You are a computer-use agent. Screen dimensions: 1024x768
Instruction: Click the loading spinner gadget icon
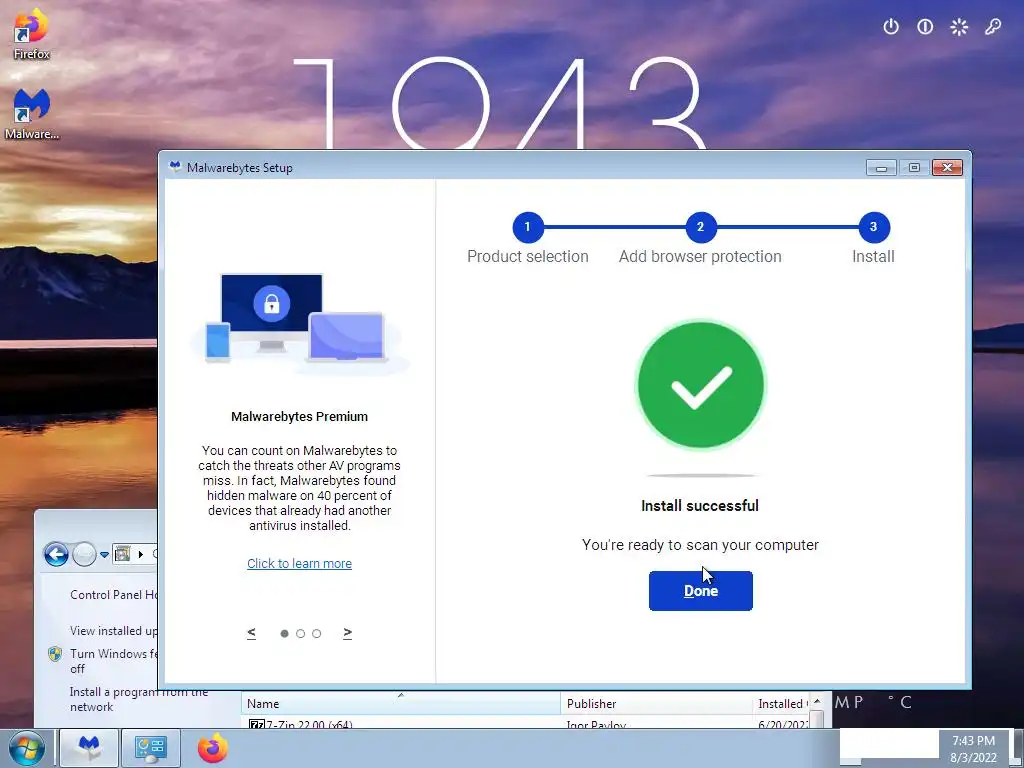pos(959,27)
